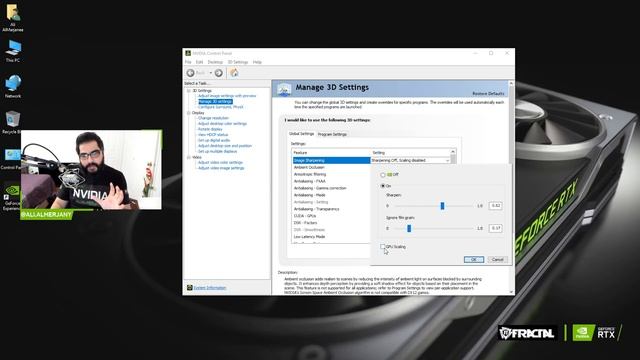640x360 pixels.
Task: Open the Back history dropdown arrow
Action: (x=211, y=73)
